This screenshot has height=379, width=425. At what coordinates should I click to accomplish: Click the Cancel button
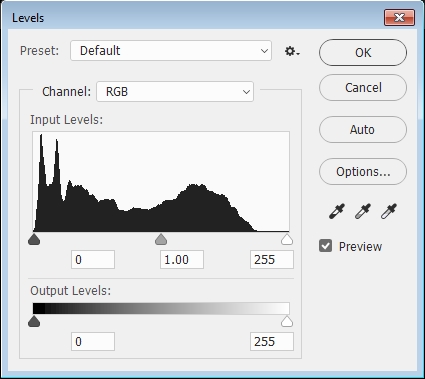363,88
